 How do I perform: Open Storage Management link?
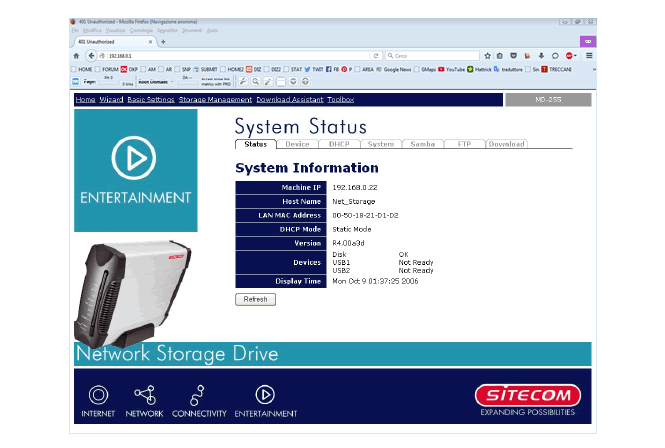215,100
